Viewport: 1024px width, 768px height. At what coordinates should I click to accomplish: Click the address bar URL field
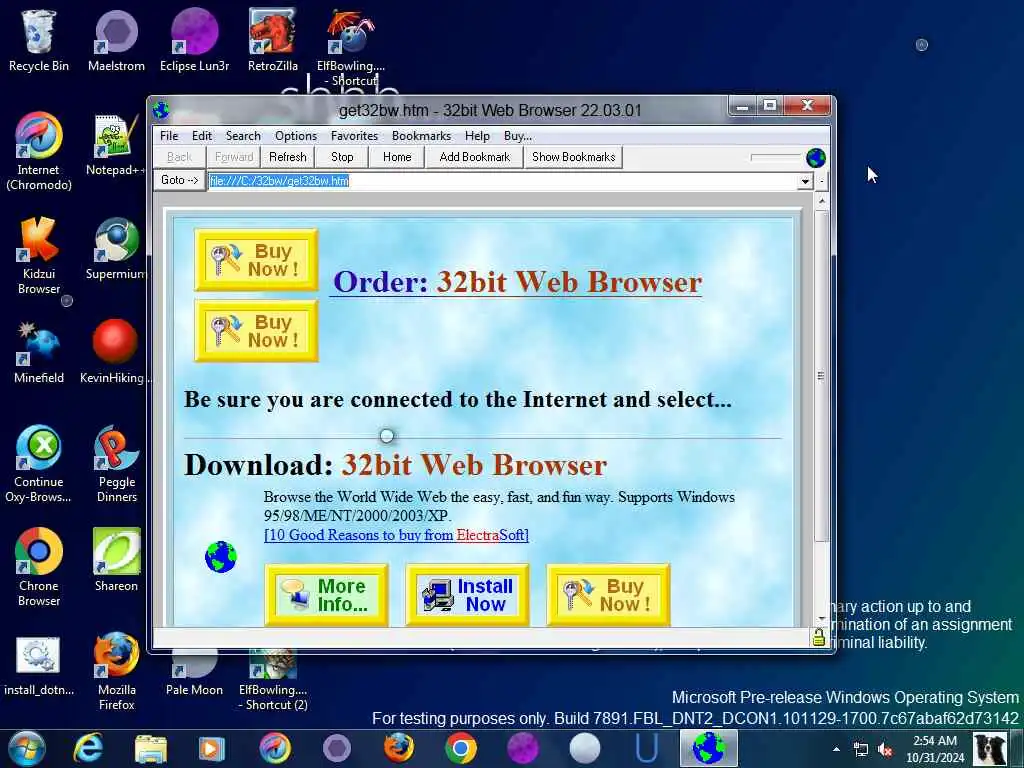click(x=503, y=181)
